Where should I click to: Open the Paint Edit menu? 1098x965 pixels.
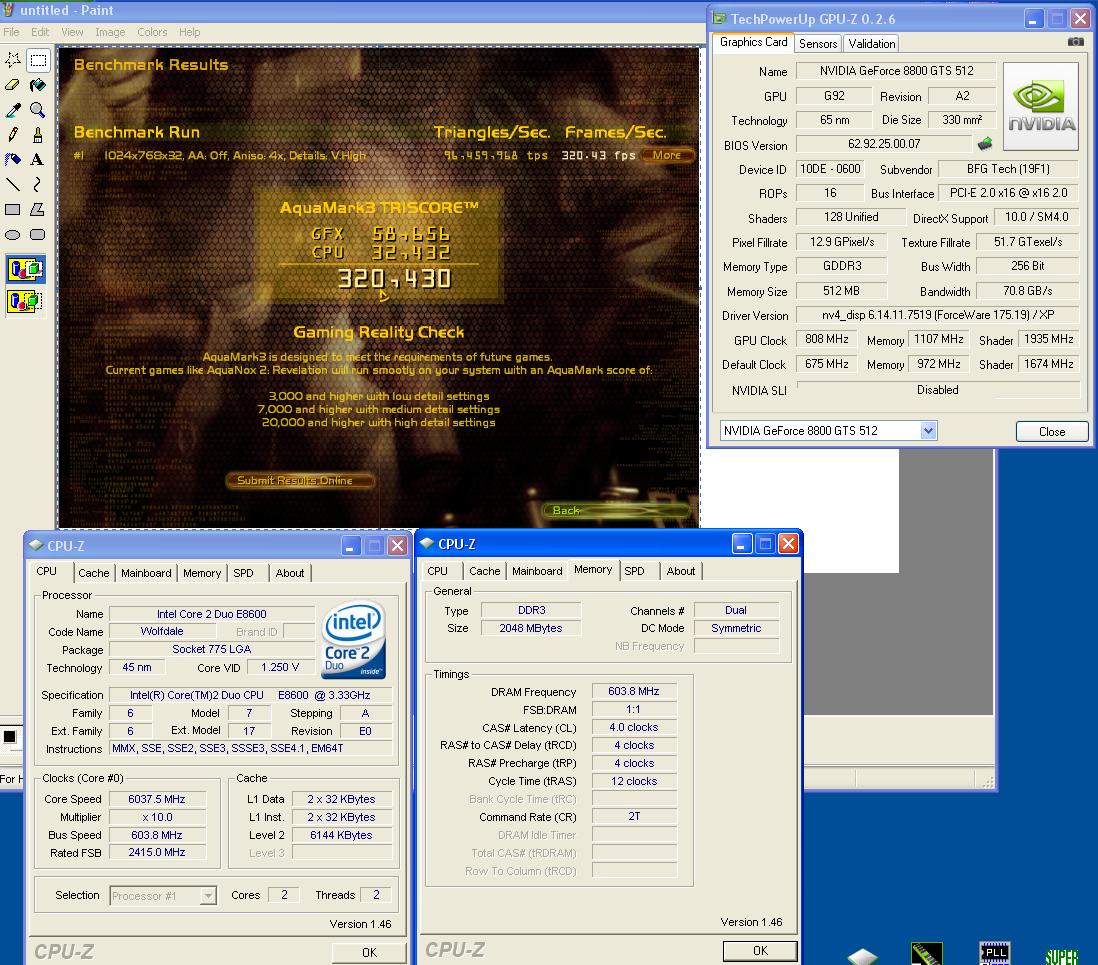tap(40, 32)
